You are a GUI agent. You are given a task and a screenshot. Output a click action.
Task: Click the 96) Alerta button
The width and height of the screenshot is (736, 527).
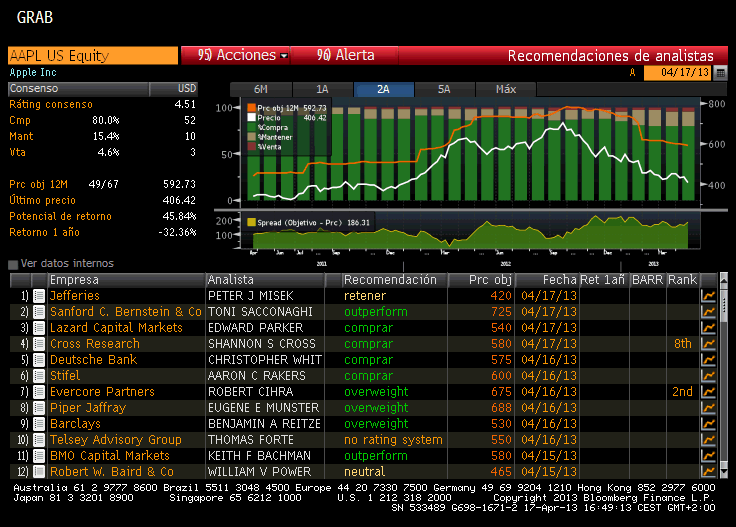click(345, 56)
